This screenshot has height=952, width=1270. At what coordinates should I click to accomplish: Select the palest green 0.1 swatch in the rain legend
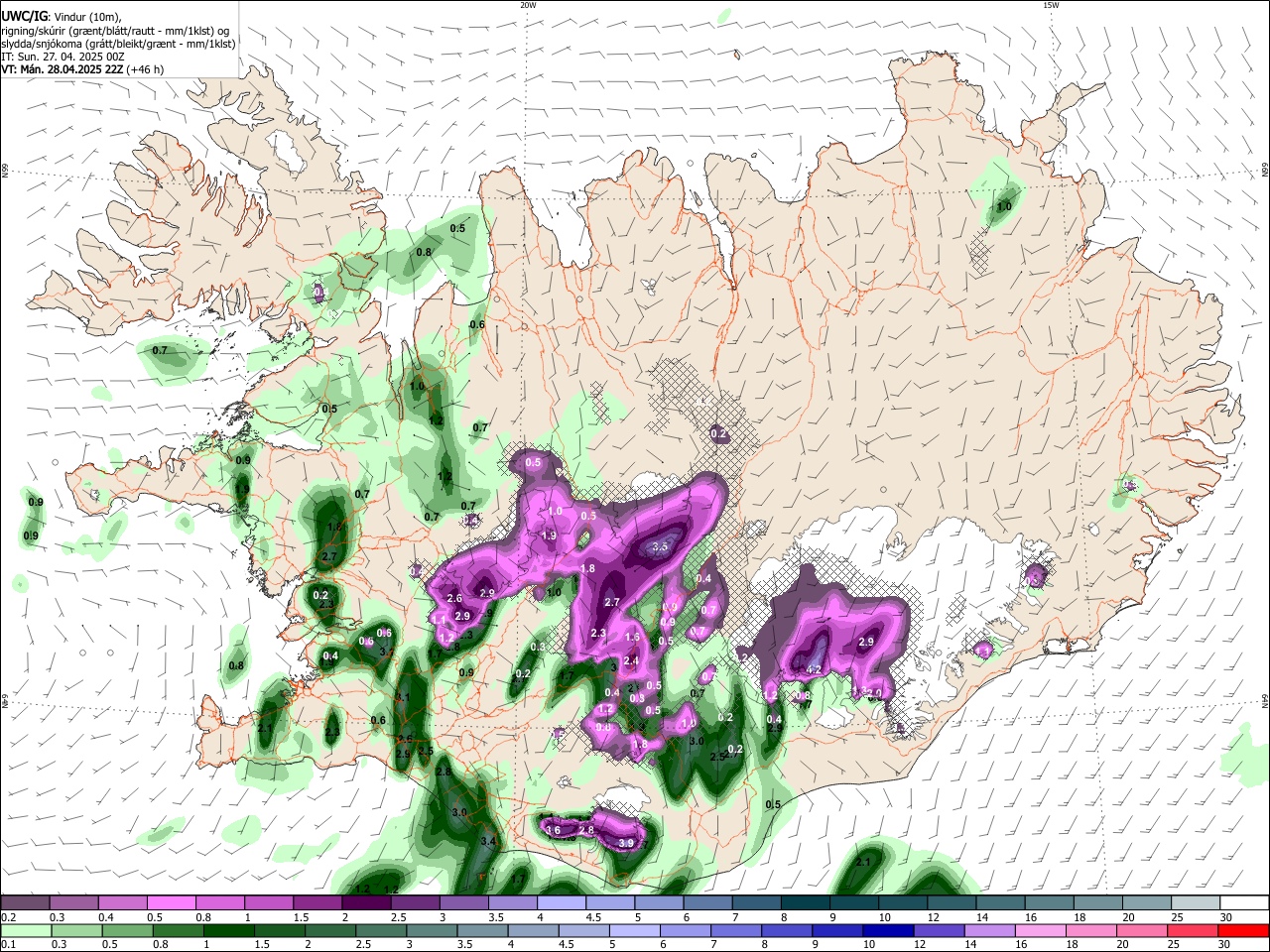[x=26, y=930]
